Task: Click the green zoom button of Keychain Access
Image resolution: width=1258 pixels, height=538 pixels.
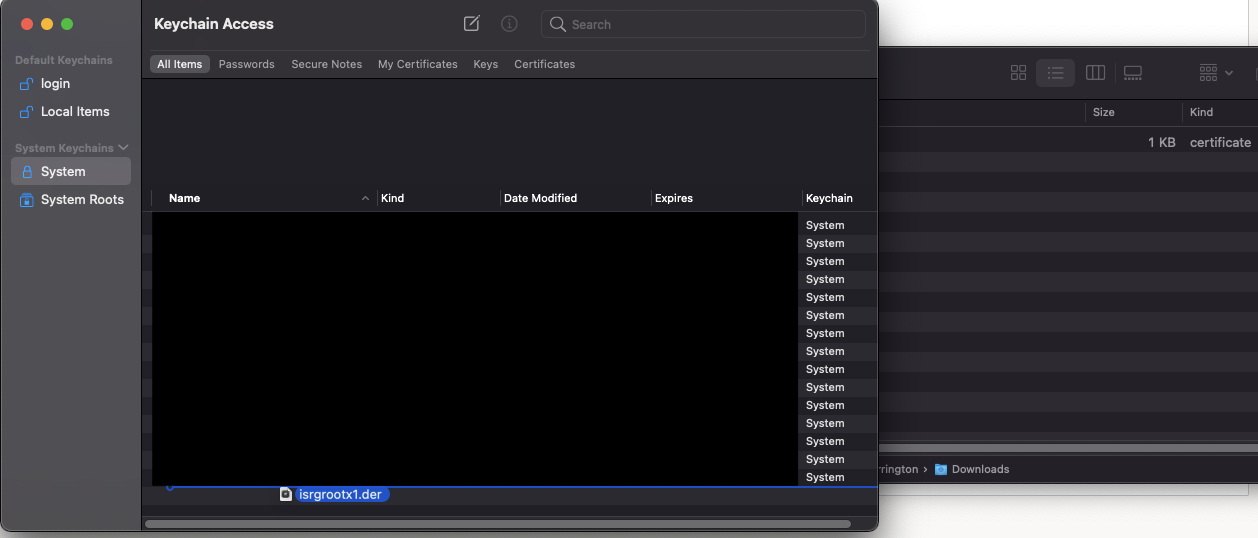Action: point(67,24)
